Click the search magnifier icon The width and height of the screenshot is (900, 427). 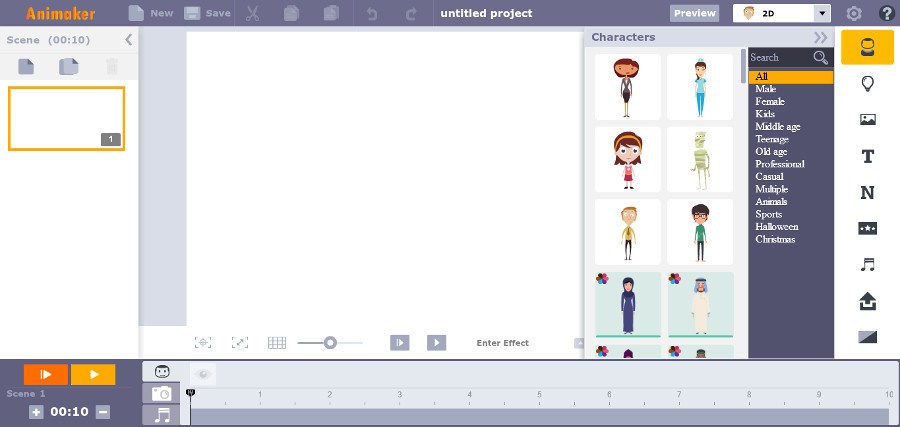coord(820,57)
